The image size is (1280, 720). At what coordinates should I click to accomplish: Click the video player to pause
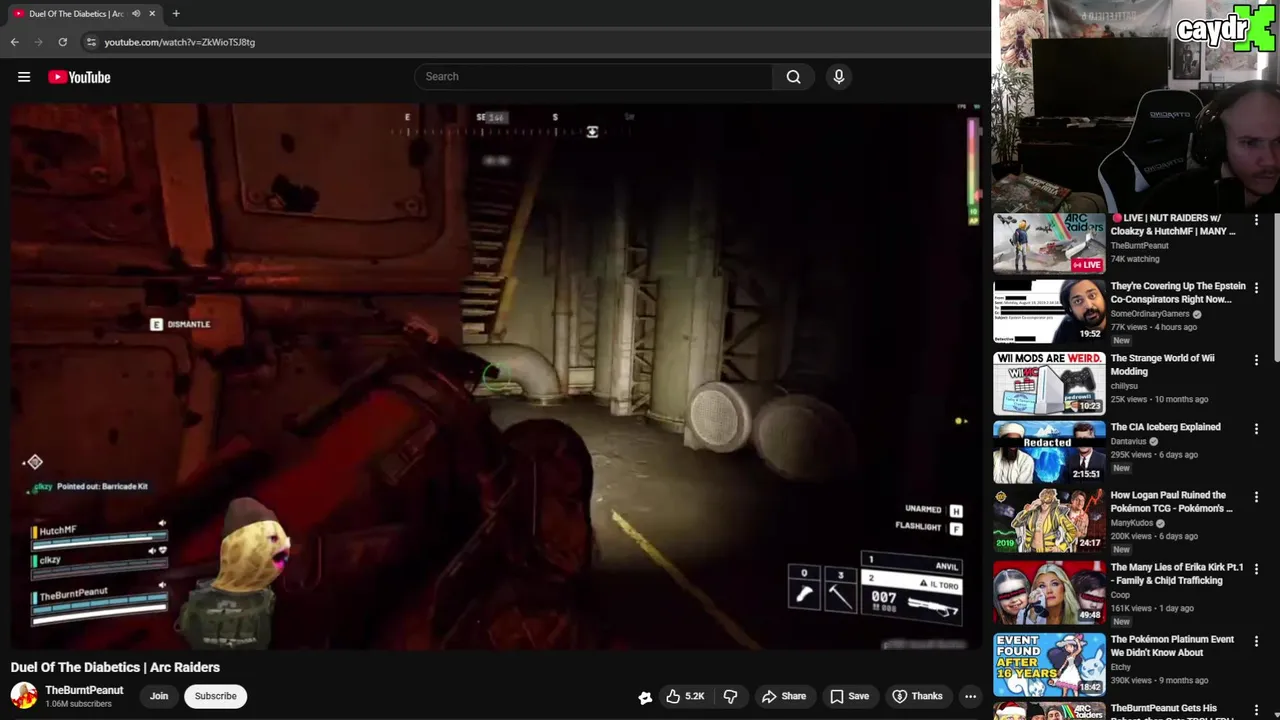pos(496,375)
